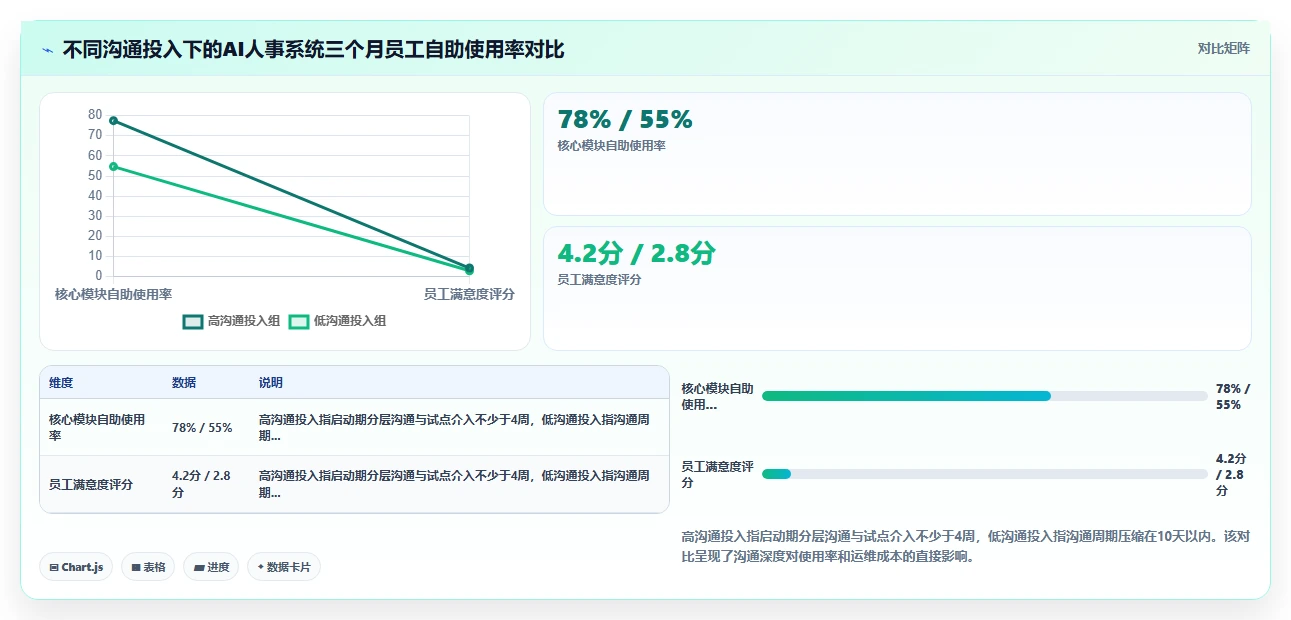Click the 核心模块自助使用率 x-axis label on chart
The width and height of the screenshot is (1291, 620).
(113, 294)
